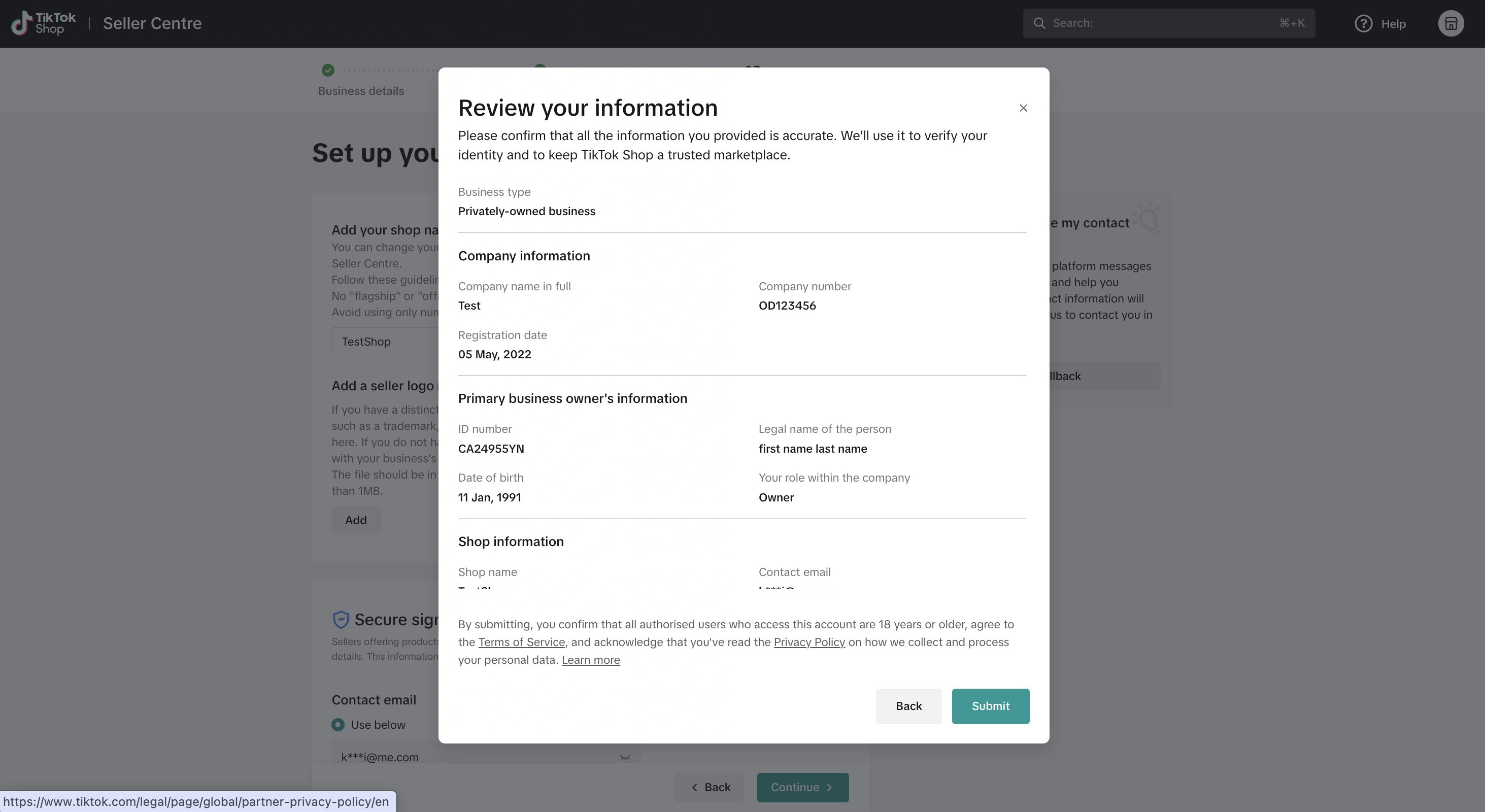Click the ID number CA24955YN
This screenshot has width=1485, height=812.
click(x=491, y=449)
